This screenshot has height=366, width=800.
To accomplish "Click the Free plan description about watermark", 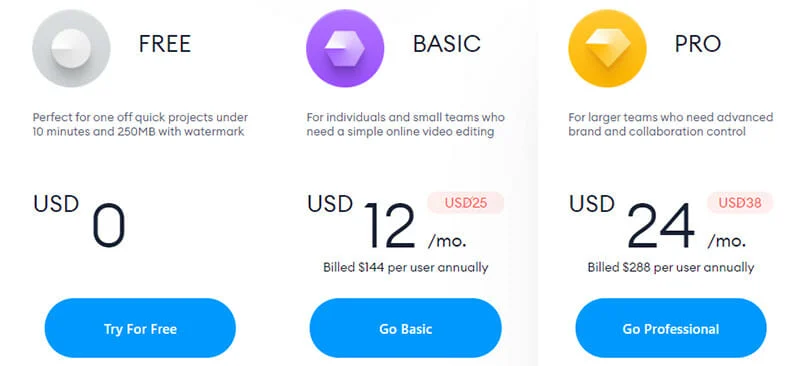I will tap(140, 125).
